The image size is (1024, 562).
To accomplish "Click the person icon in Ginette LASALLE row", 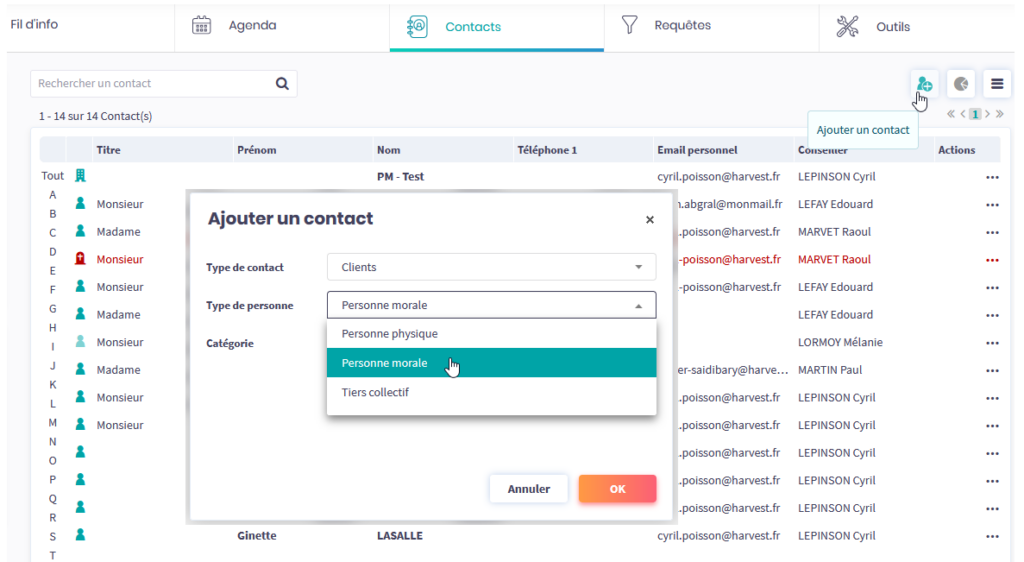I will (x=81, y=535).
